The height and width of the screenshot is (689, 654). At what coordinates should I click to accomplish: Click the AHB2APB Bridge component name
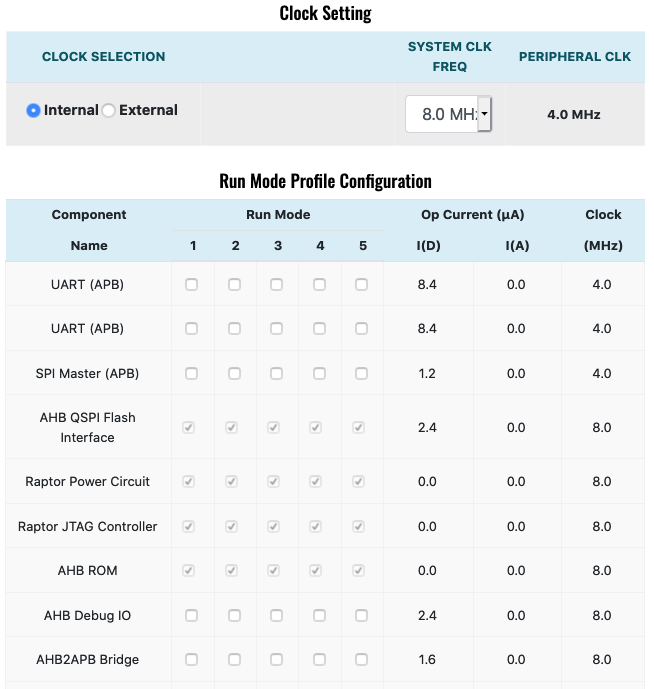point(87,660)
